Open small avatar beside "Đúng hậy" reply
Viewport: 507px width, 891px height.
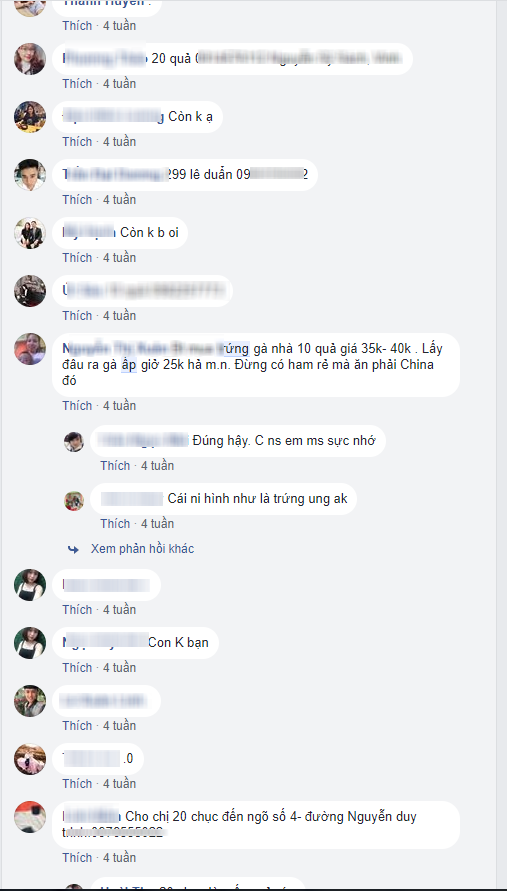74,442
